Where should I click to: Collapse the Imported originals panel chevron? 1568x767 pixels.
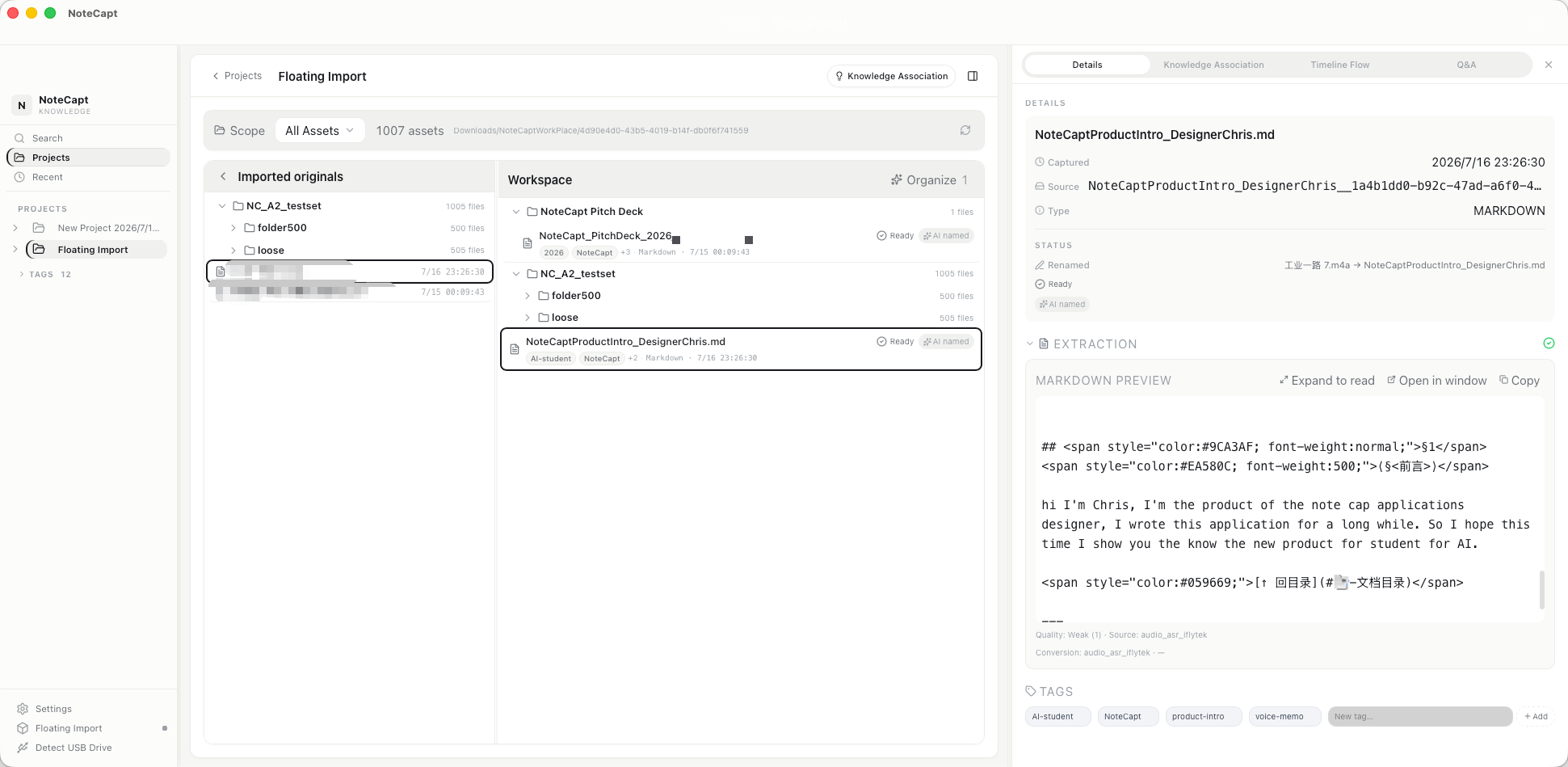click(x=223, y=176)
